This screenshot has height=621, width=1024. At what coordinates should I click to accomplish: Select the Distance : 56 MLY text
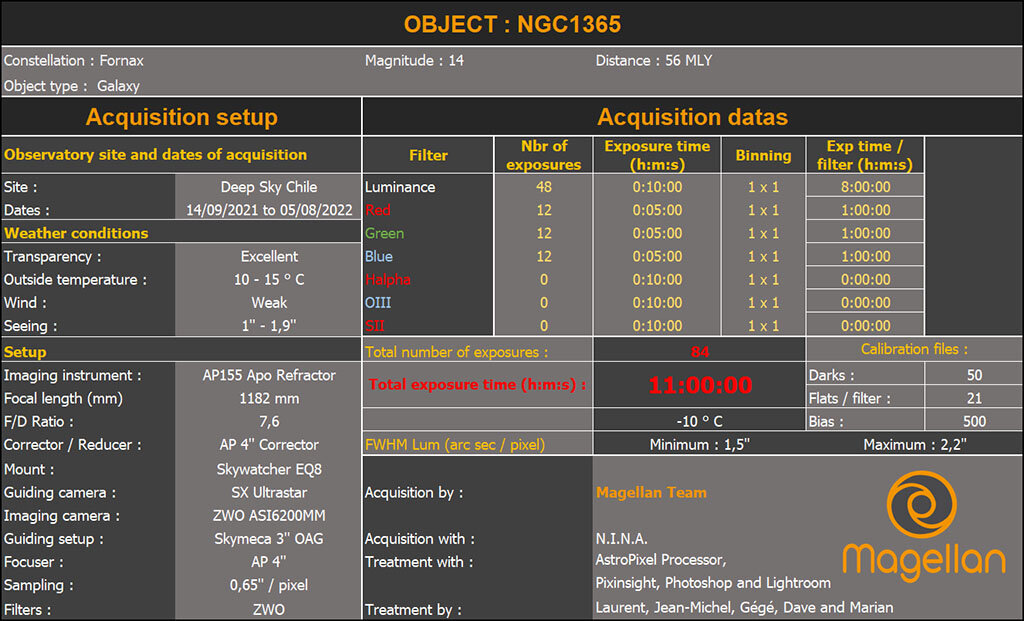pos(654,61)
